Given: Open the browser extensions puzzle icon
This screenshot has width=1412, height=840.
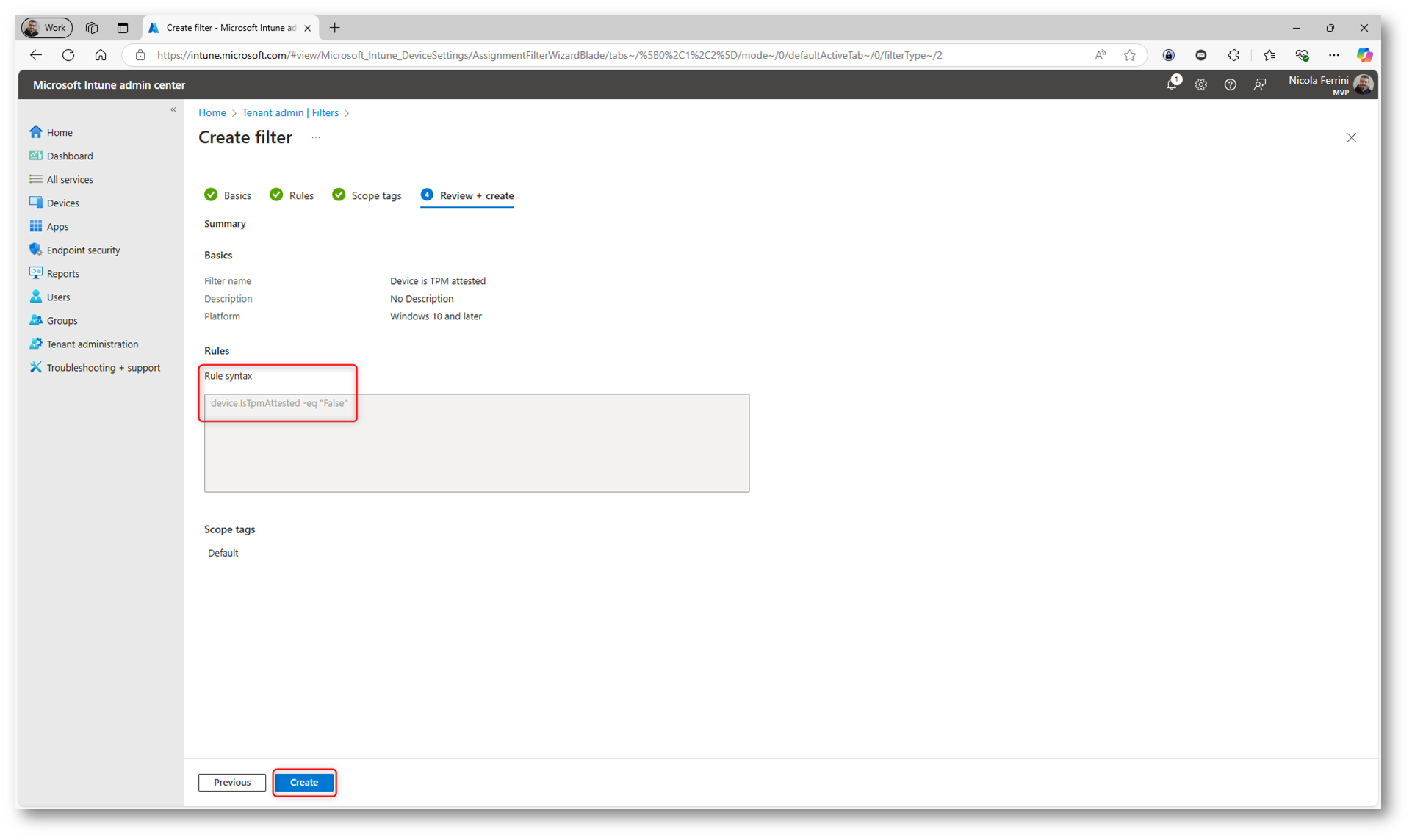Looking at the screenshot, I should tap(1233, 55).
